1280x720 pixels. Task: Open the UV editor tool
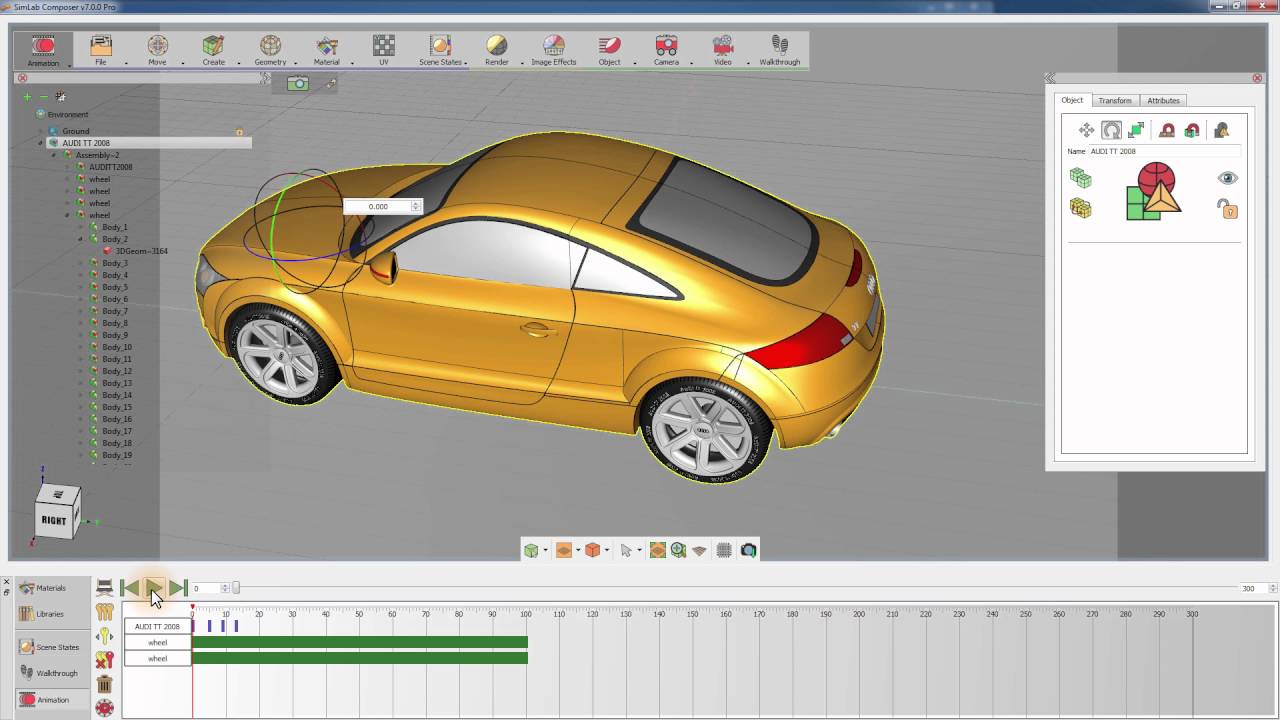pos(384,50)
